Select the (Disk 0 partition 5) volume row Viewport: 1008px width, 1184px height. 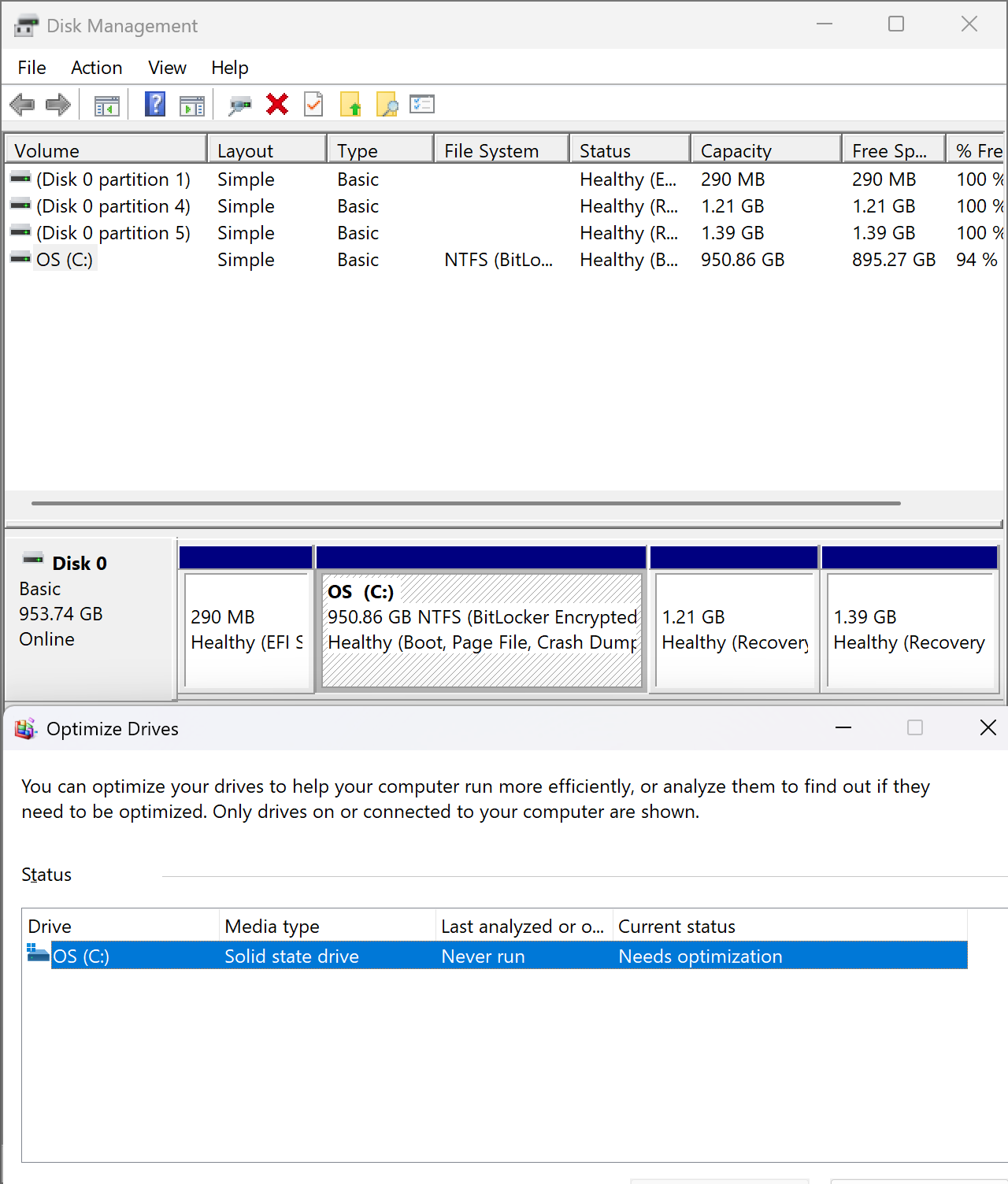[504, 233]
